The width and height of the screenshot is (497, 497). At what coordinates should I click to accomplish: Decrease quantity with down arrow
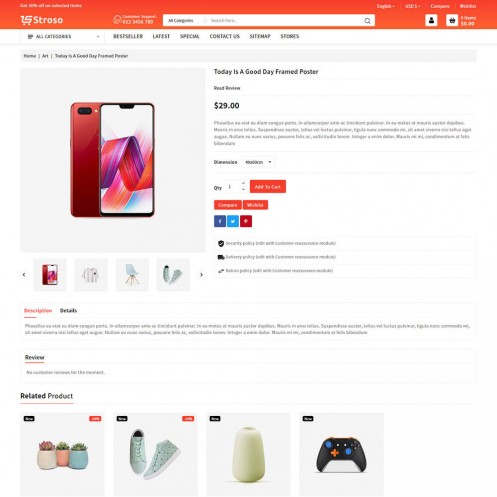click(x=243, y=189)
